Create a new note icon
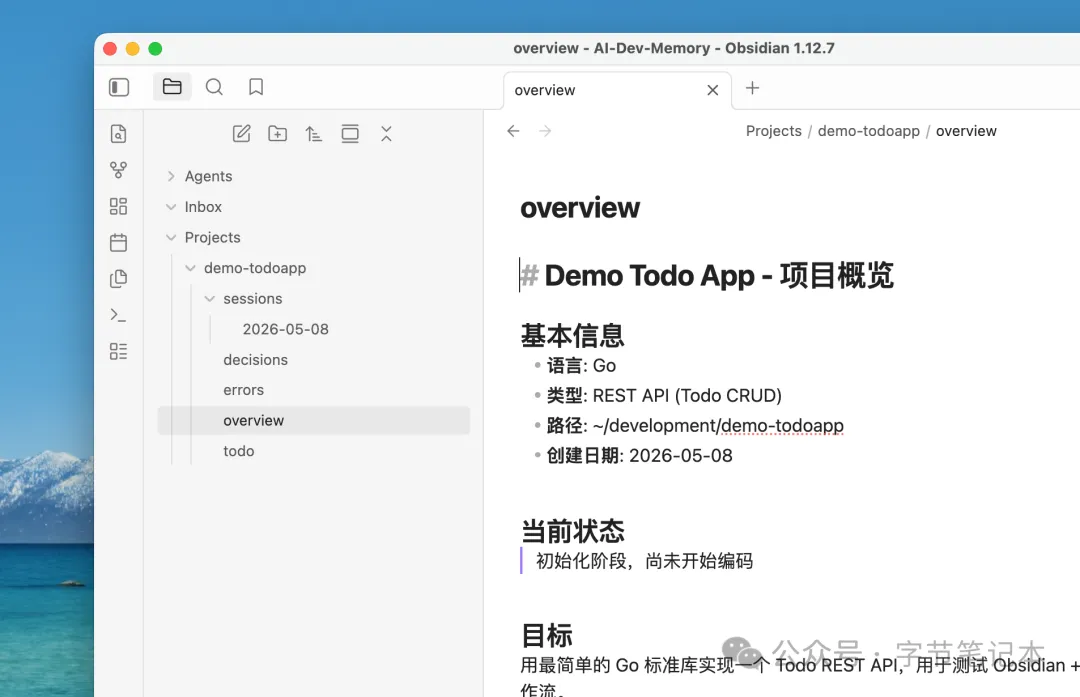This screenshot has width=1080, height=697. click(242, 134)
